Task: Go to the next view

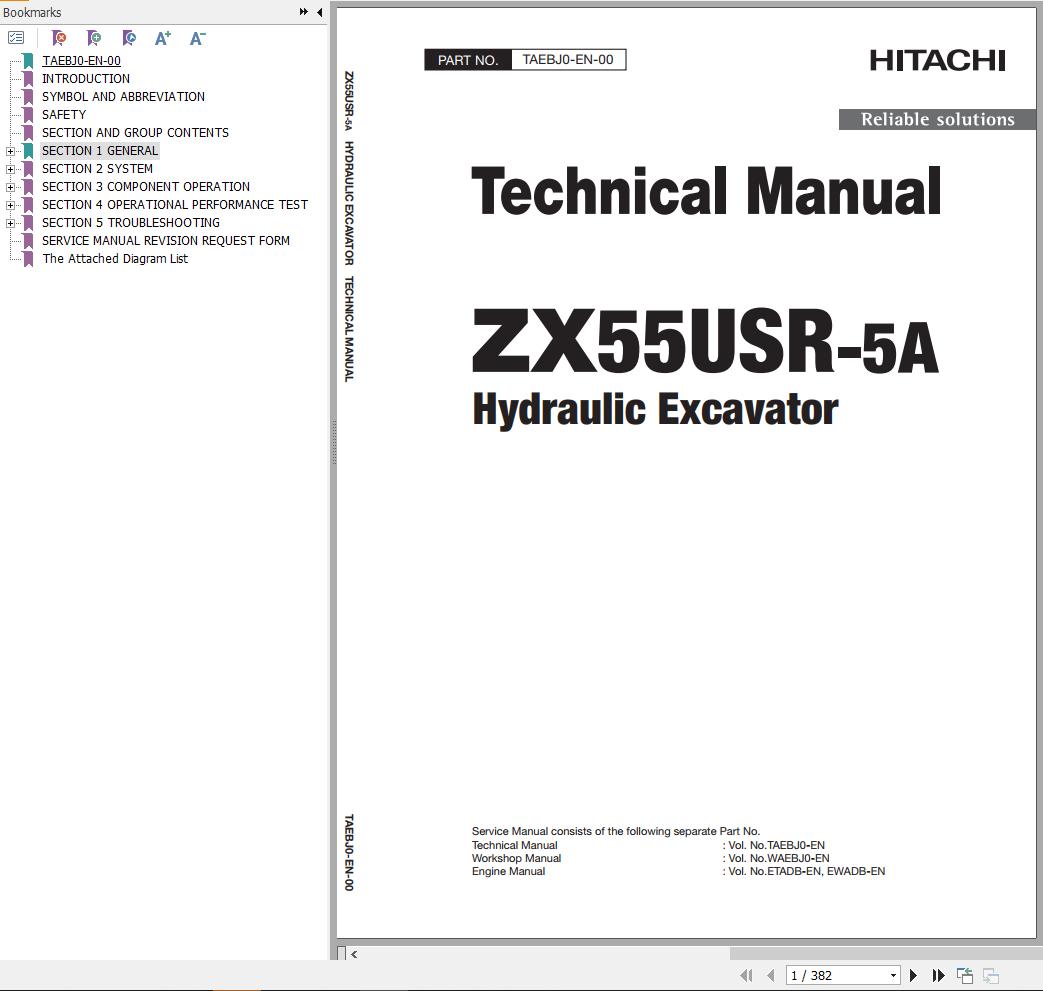Action: 990,975
